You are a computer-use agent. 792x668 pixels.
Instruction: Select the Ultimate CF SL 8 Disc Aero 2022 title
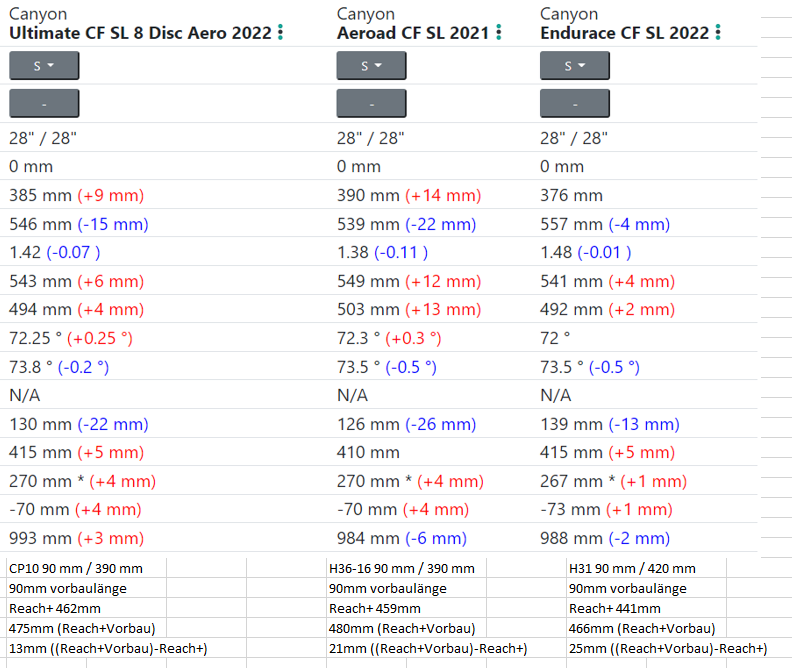[140, 33]
